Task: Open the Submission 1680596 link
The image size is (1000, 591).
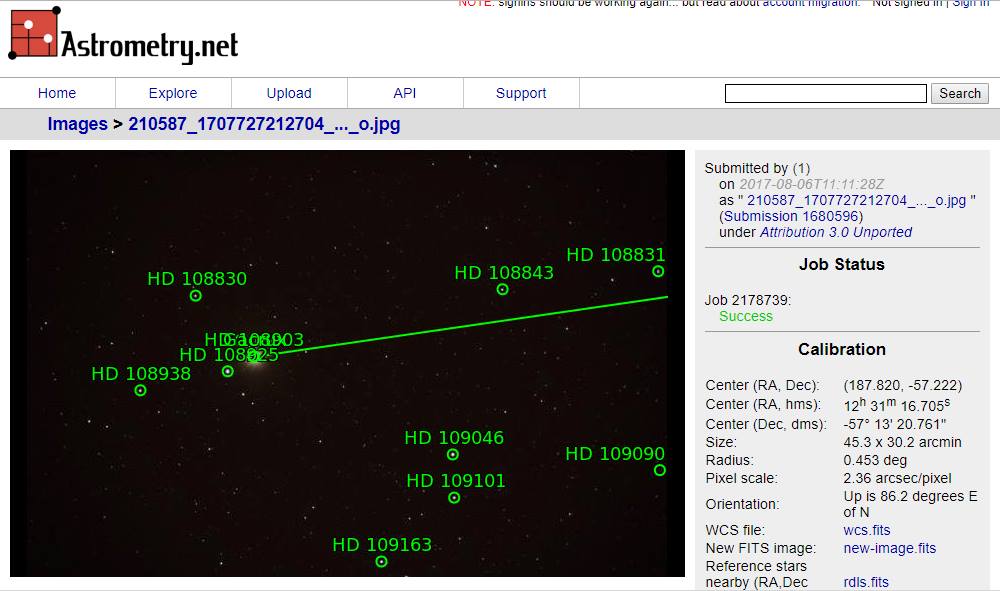Action: click(791, 216)
